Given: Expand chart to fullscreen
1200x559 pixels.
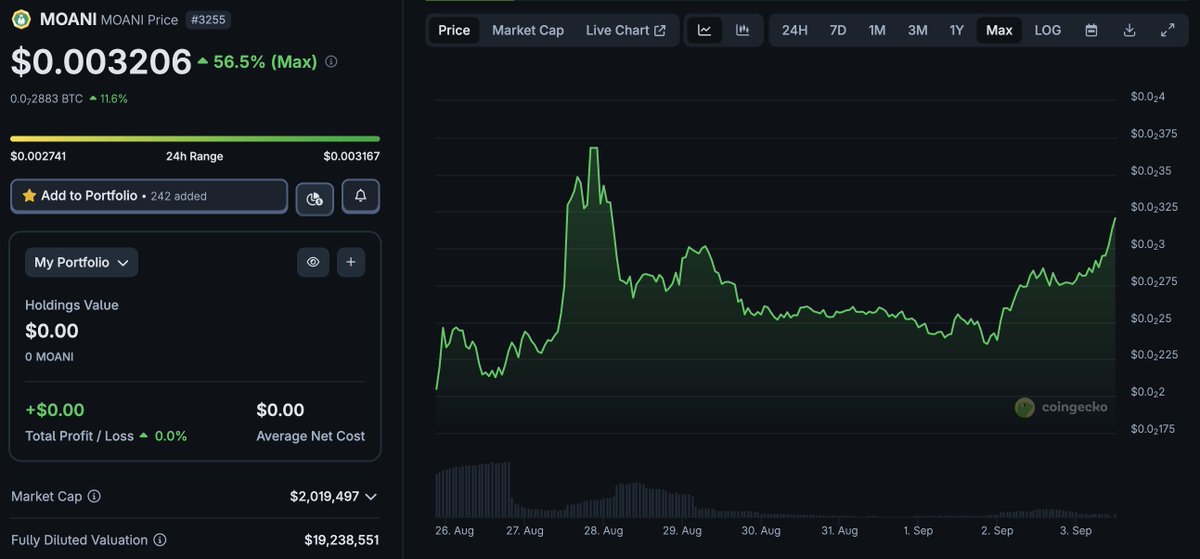Looking at the screenshot, I should (1168, 30).
